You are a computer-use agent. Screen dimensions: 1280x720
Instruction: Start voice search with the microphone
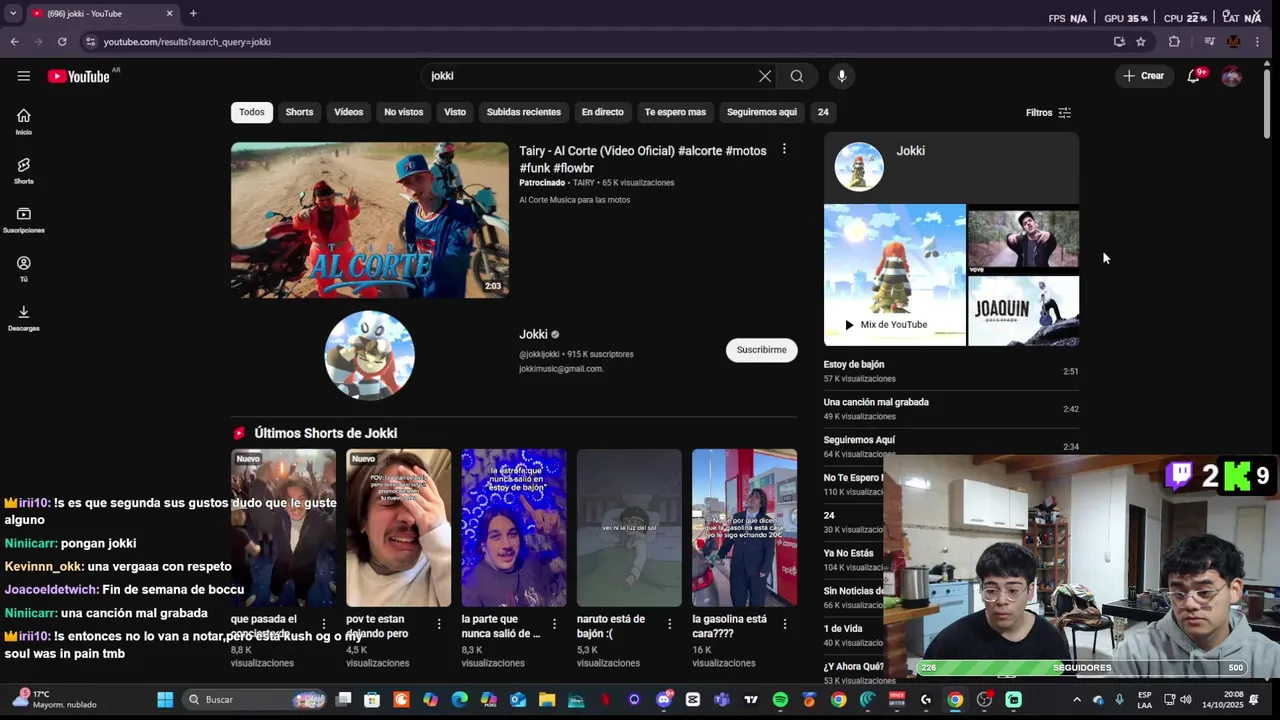[842, 76]
